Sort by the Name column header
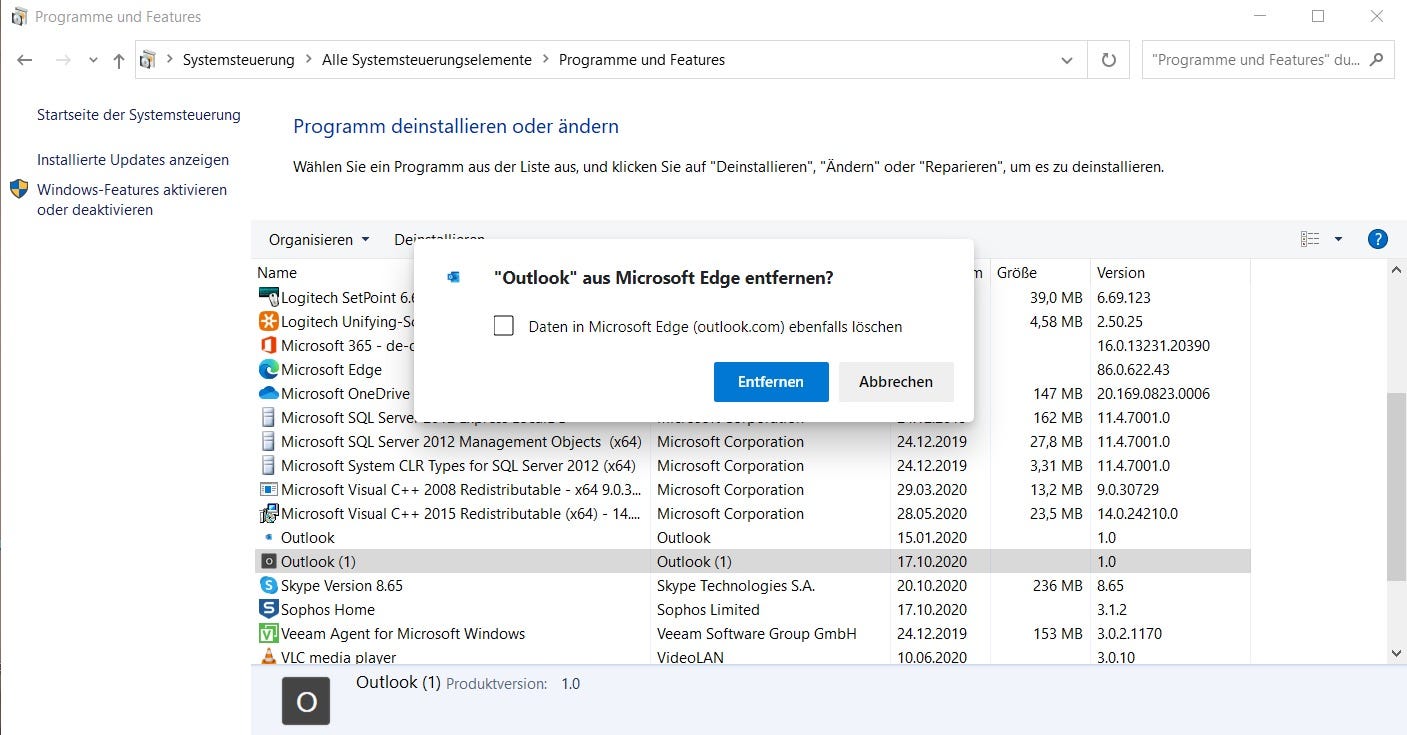The image size is (1407, 735). (x=277, y=272)
